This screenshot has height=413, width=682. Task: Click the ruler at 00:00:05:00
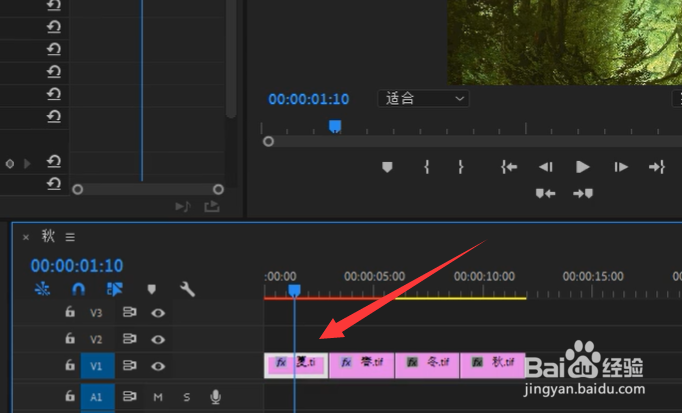[374, 276]
